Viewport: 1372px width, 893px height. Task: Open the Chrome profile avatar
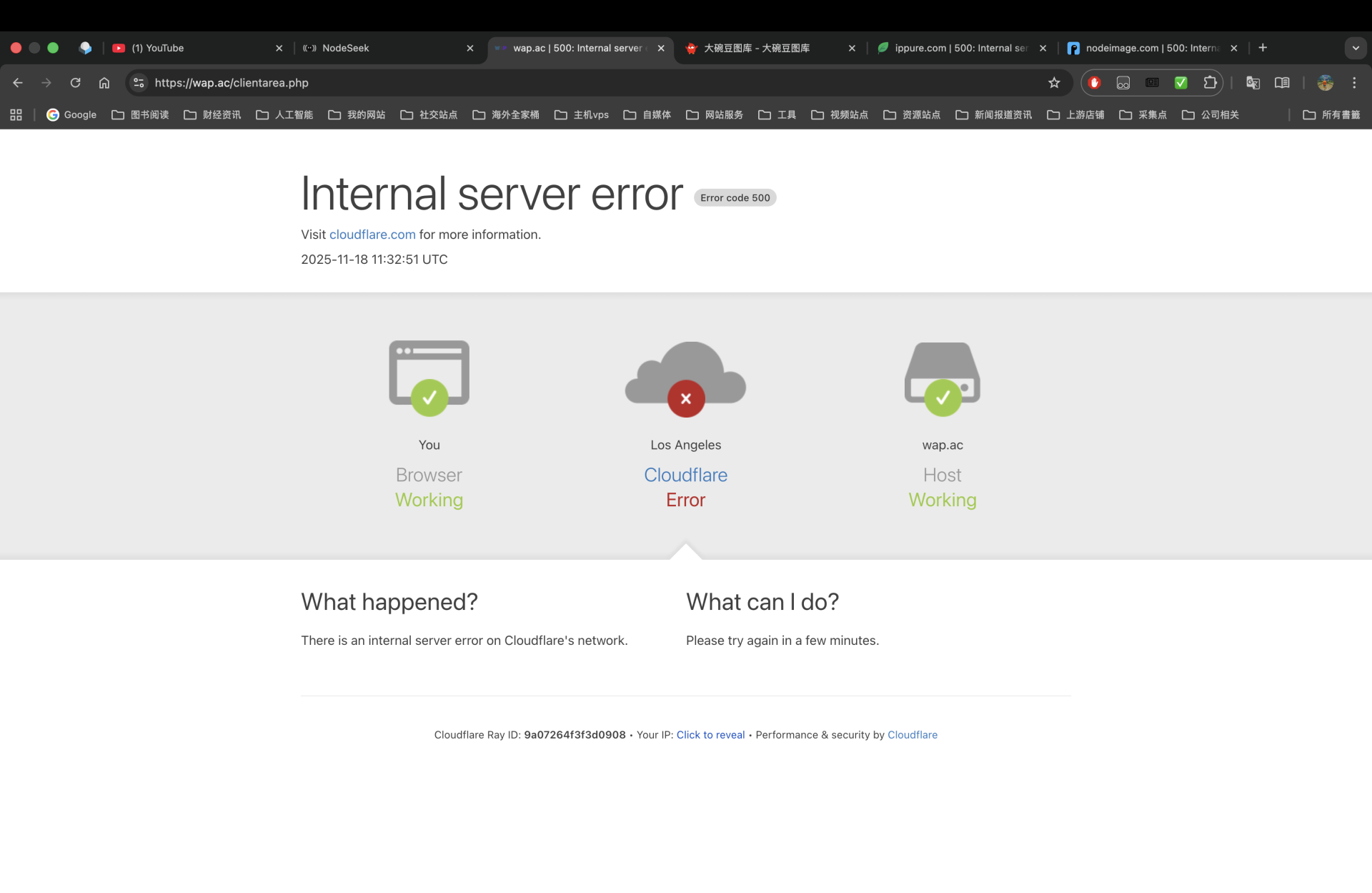(x=1326, y=83)
